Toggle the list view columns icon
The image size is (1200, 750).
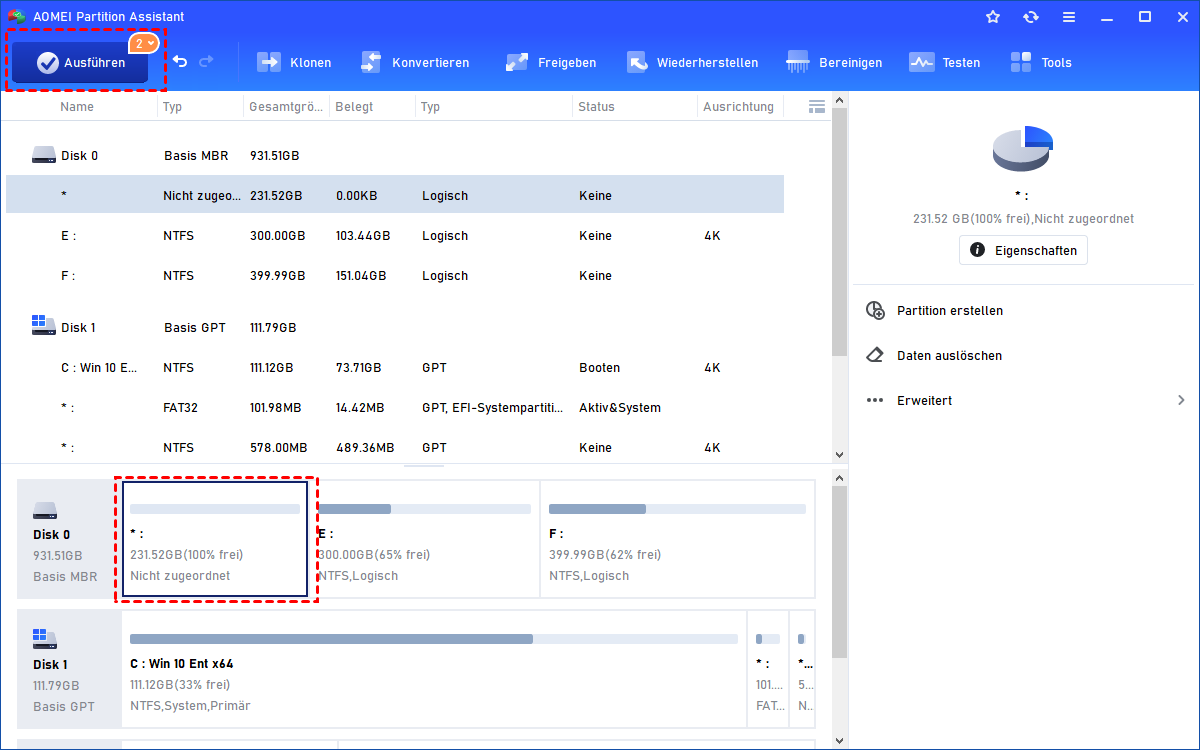point(816,106)
